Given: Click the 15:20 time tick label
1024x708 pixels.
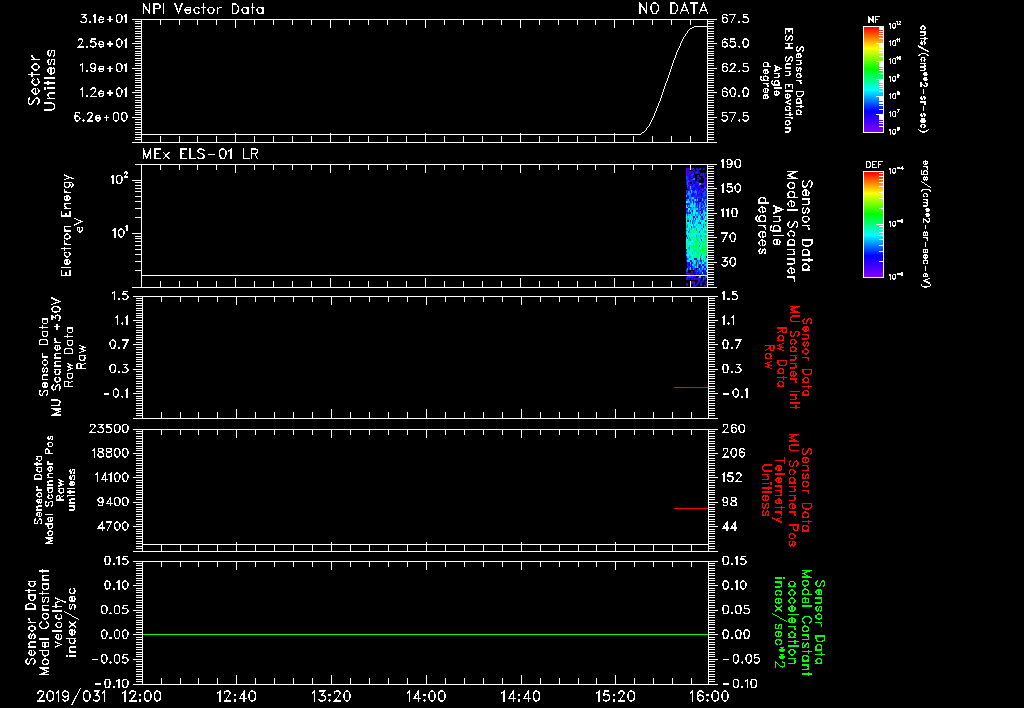Looking at the screenshot, I should pyautogui.click(x=614, y=696).
